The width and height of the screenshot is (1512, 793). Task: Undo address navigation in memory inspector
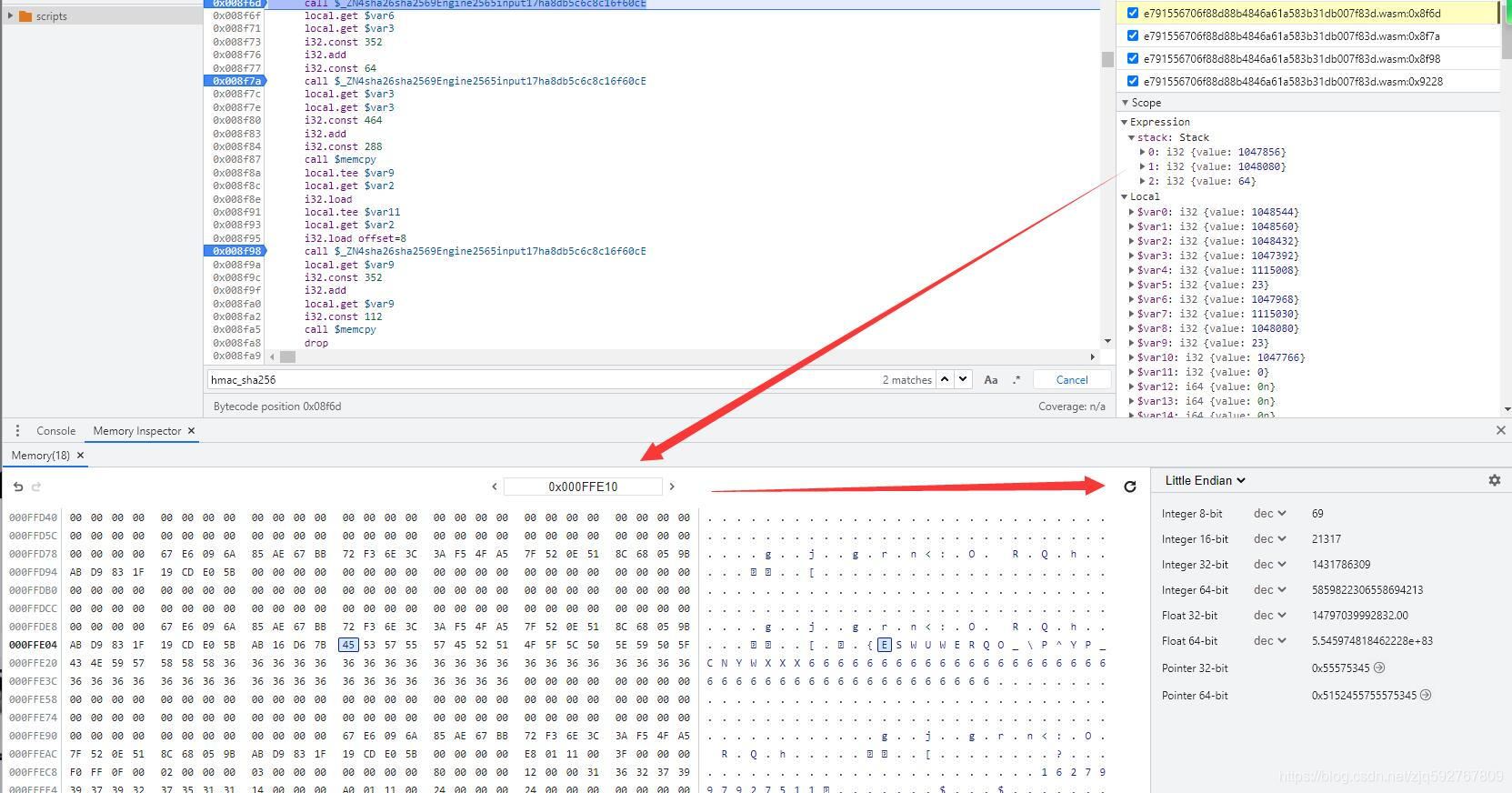point(18,487)
